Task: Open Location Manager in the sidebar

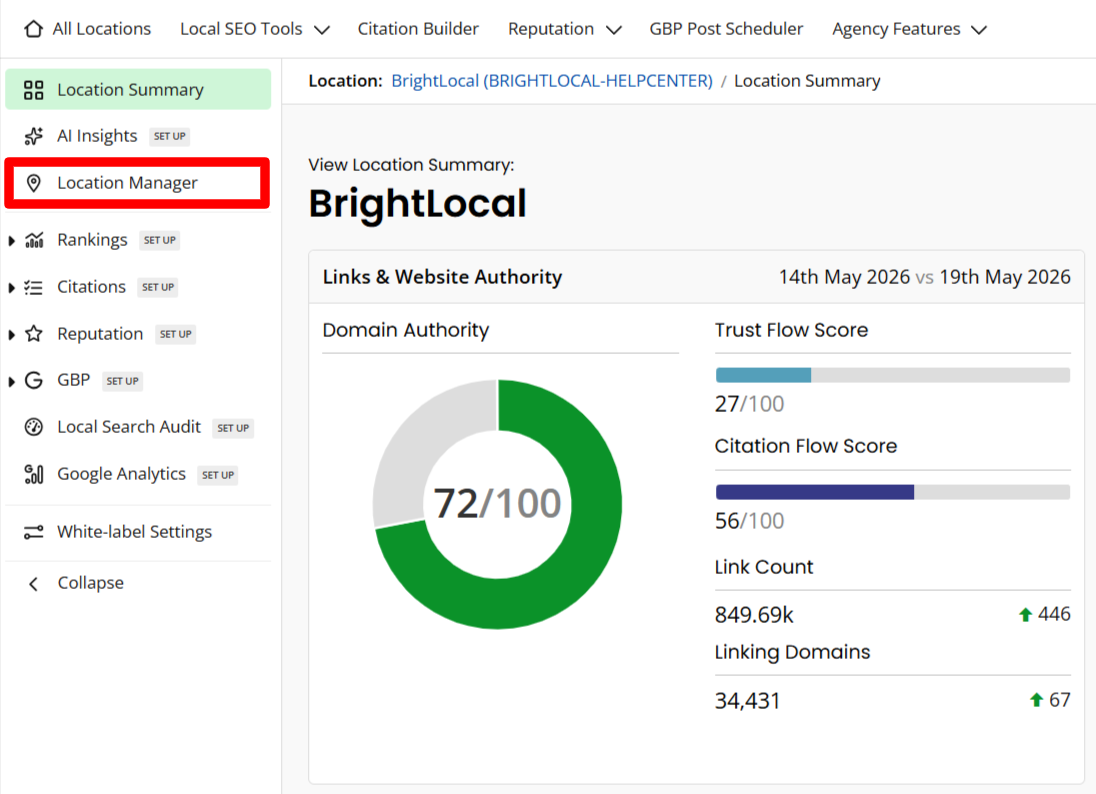Action: pos(137,183)
